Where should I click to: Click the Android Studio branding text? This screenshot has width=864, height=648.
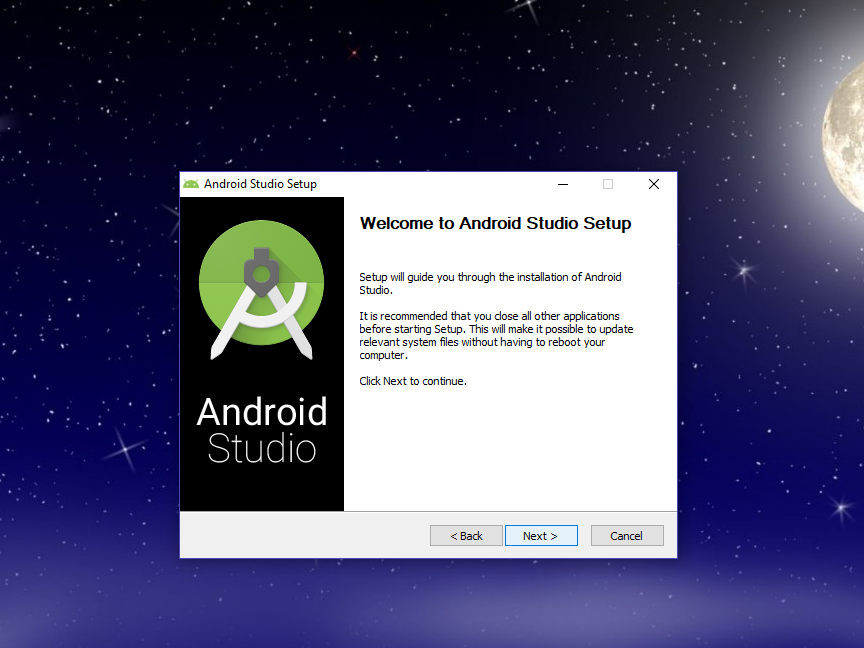pos(262,428)
